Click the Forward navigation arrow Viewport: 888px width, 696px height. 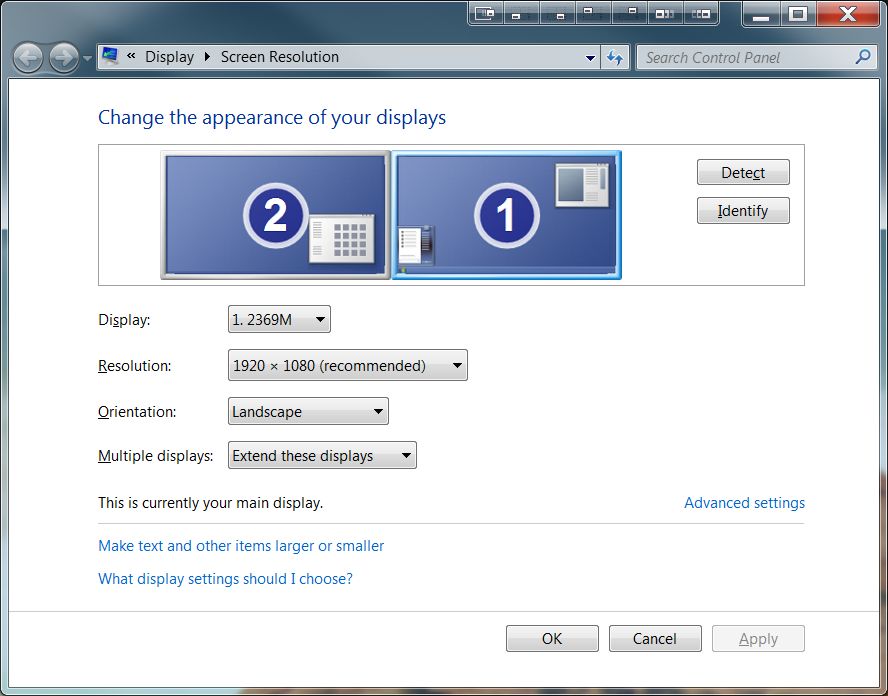click(x=63, y=58)
